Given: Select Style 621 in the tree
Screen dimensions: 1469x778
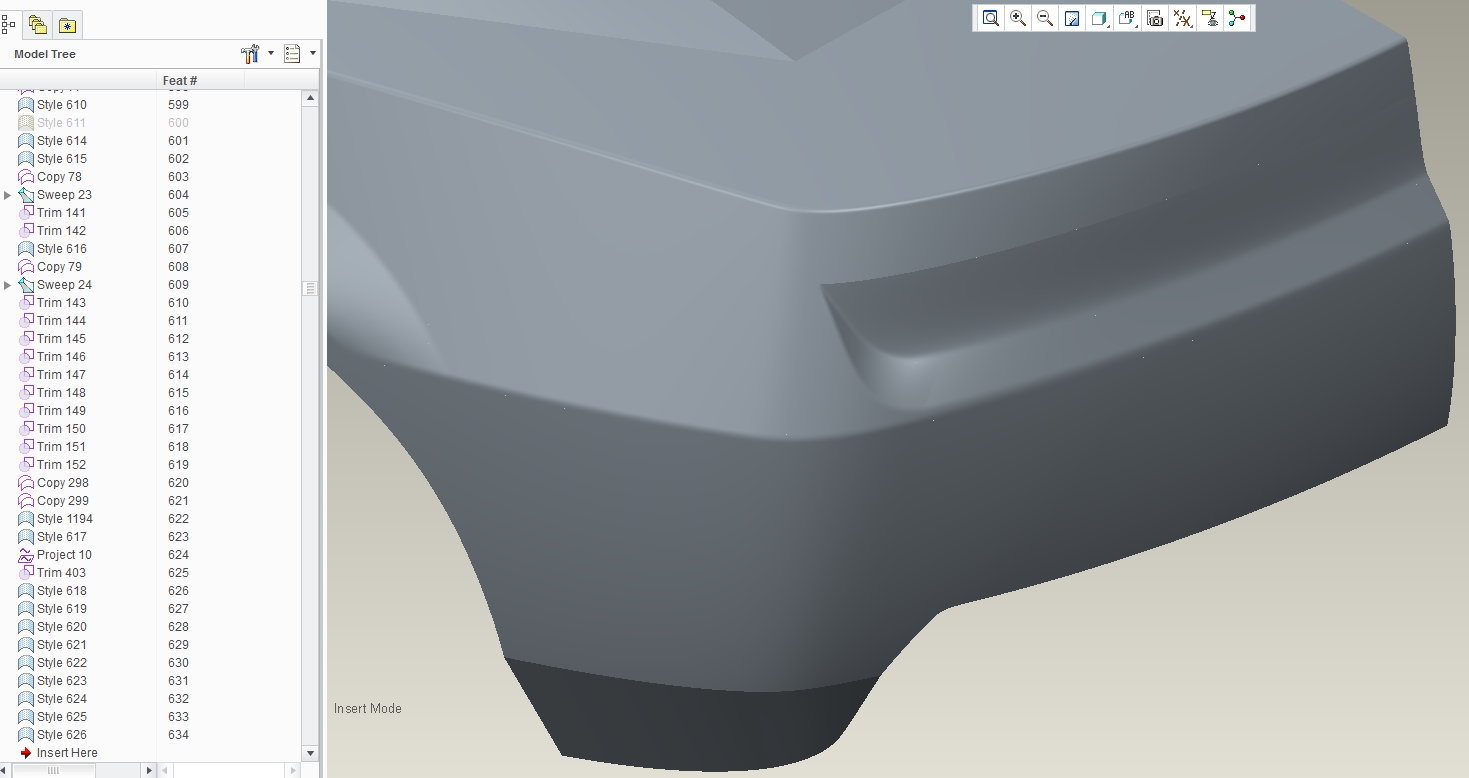Looking at the screenshot, I should pyautogui.click(x=62, y=645).
